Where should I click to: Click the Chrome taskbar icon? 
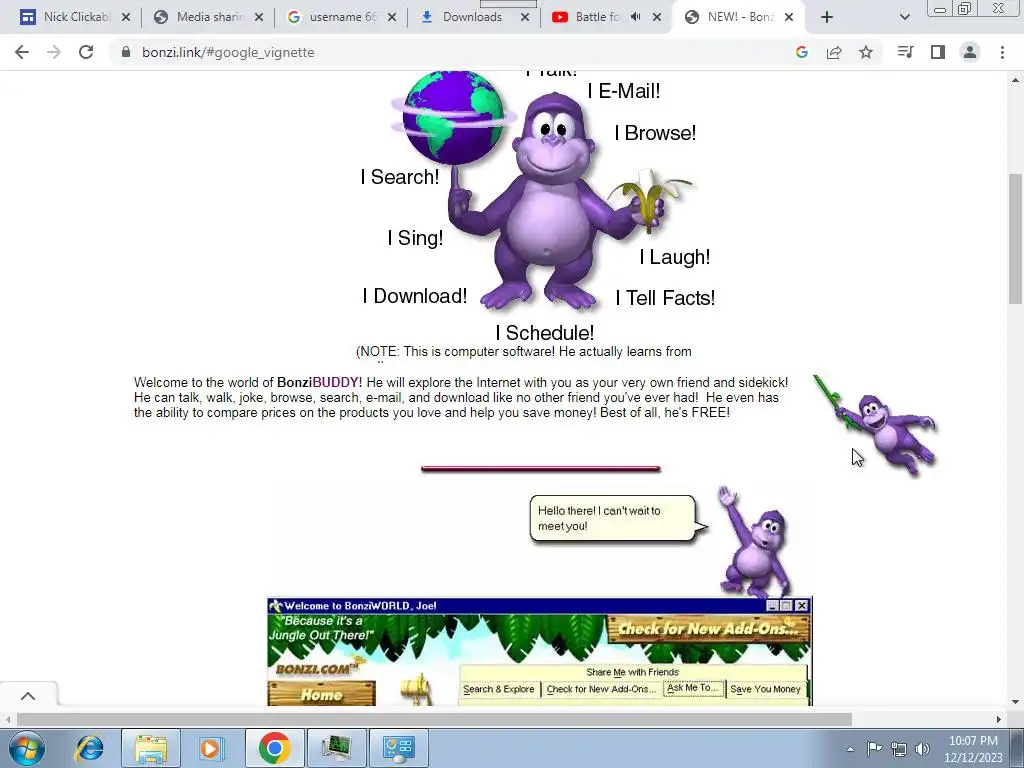pyautogui.click(x=274, y=748)
